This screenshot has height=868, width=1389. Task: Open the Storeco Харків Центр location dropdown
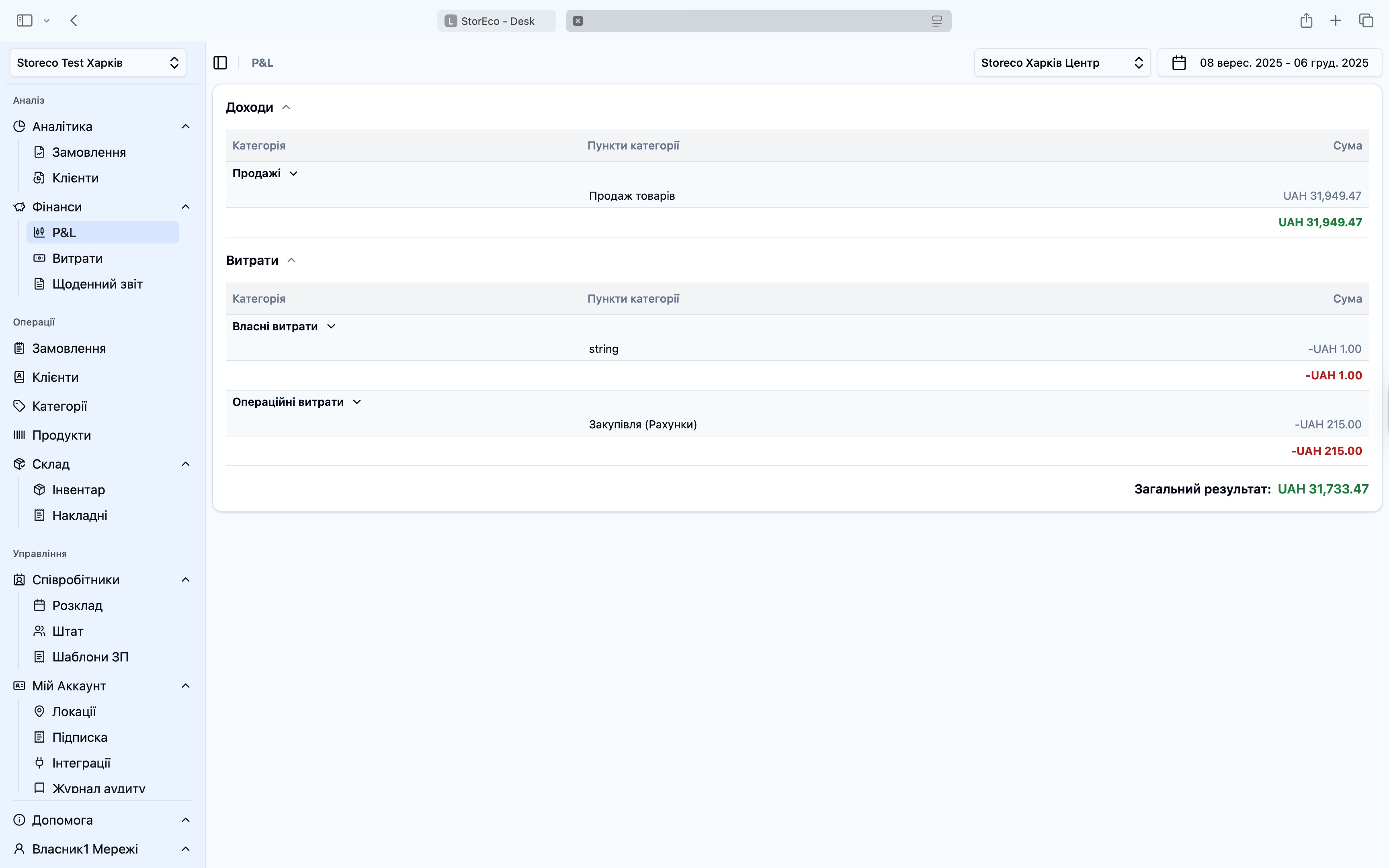1062,63
